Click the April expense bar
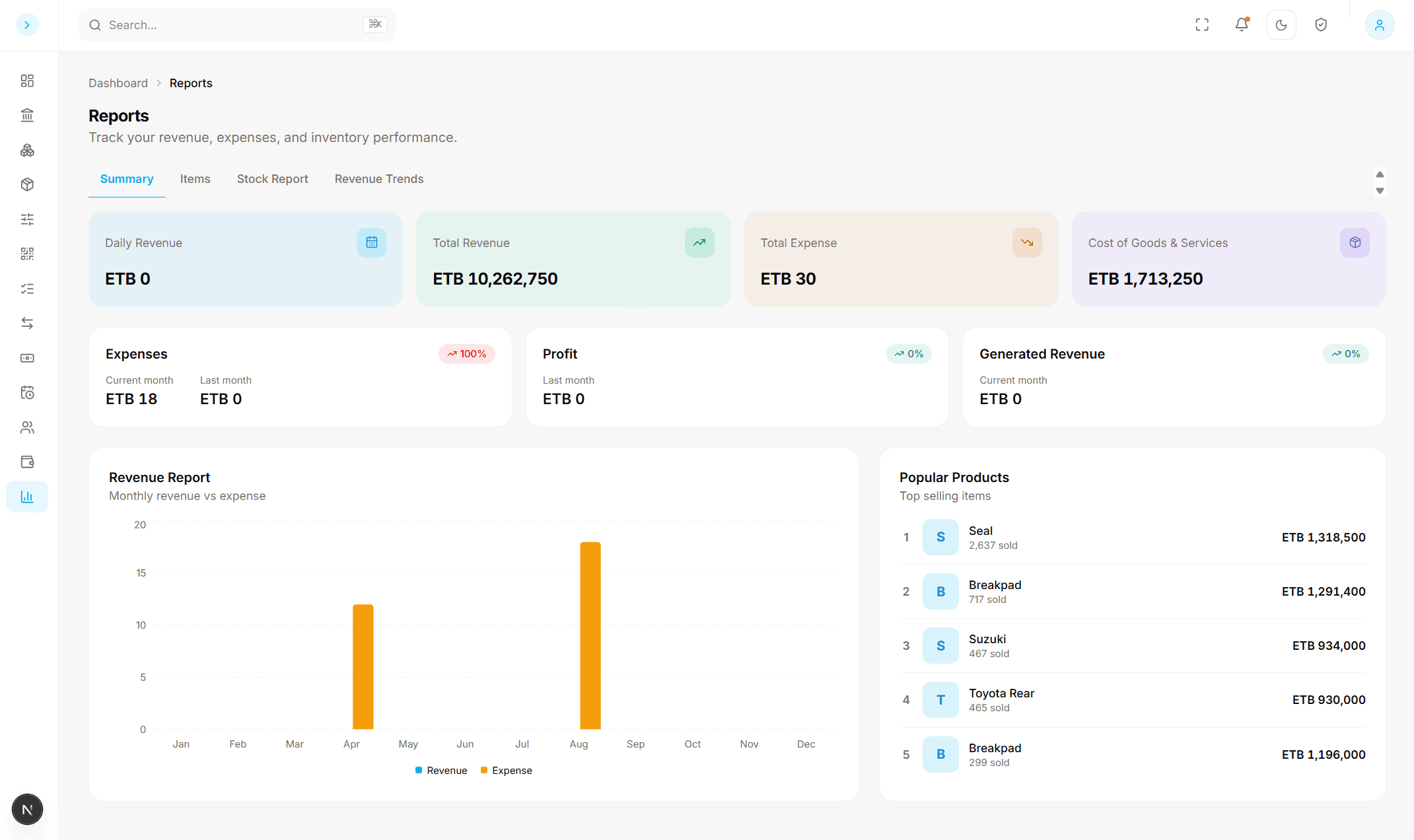The height and width of the screenshot is (840, 1414). tap(363, 667)
